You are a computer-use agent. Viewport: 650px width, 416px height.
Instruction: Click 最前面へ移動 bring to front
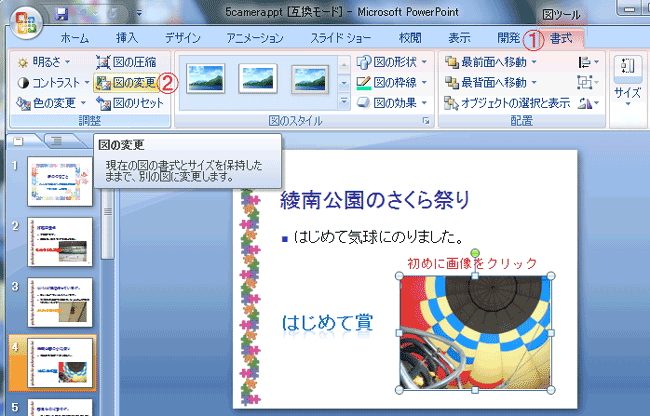(485, 62)
